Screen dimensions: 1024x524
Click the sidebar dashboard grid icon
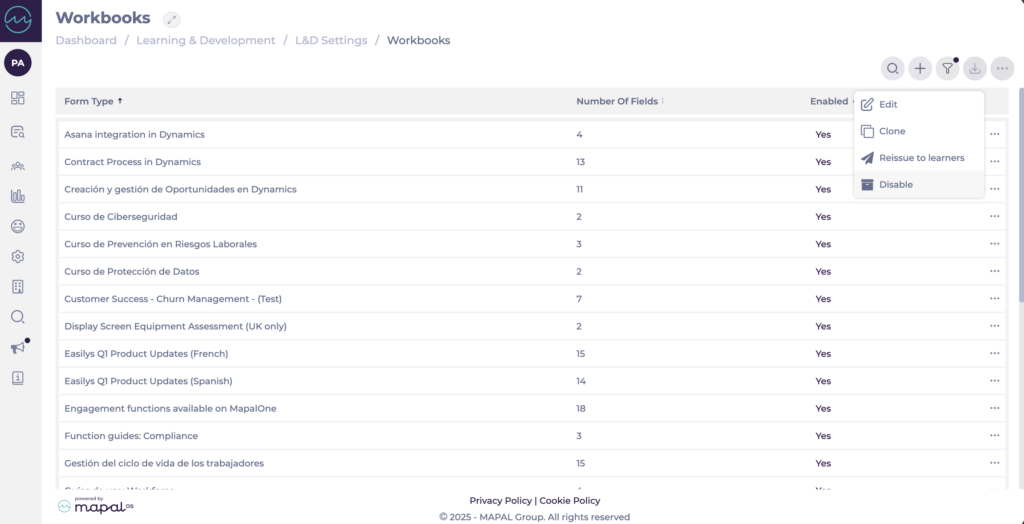point(18,98)
